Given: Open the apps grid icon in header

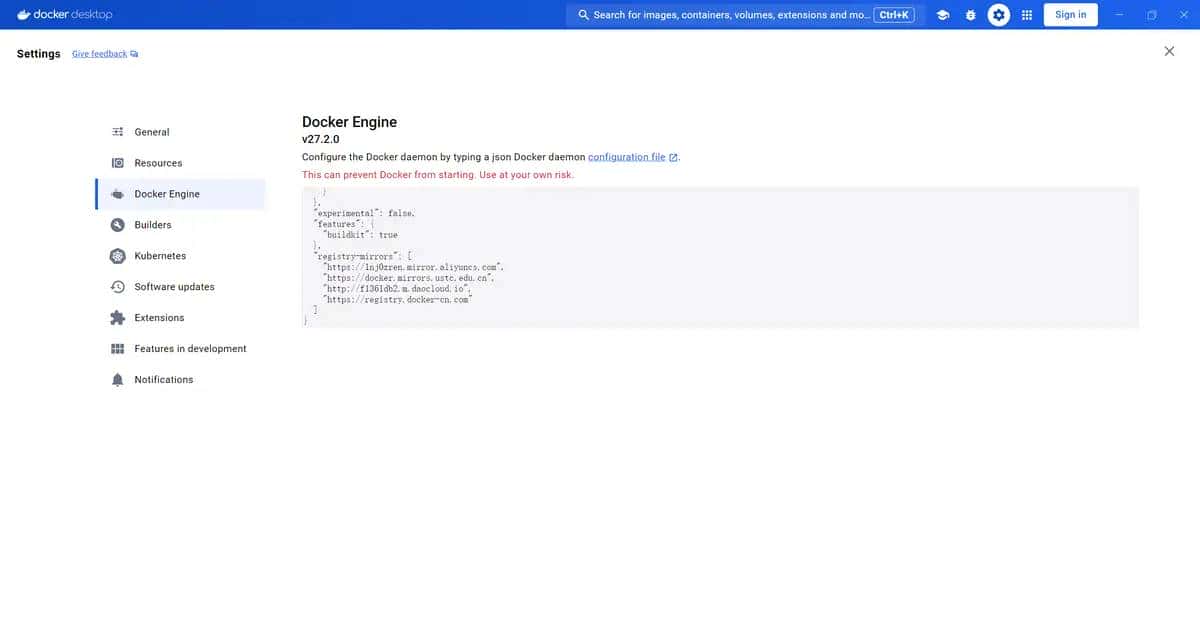Looking at the screenshot, I should (1026, 15).
